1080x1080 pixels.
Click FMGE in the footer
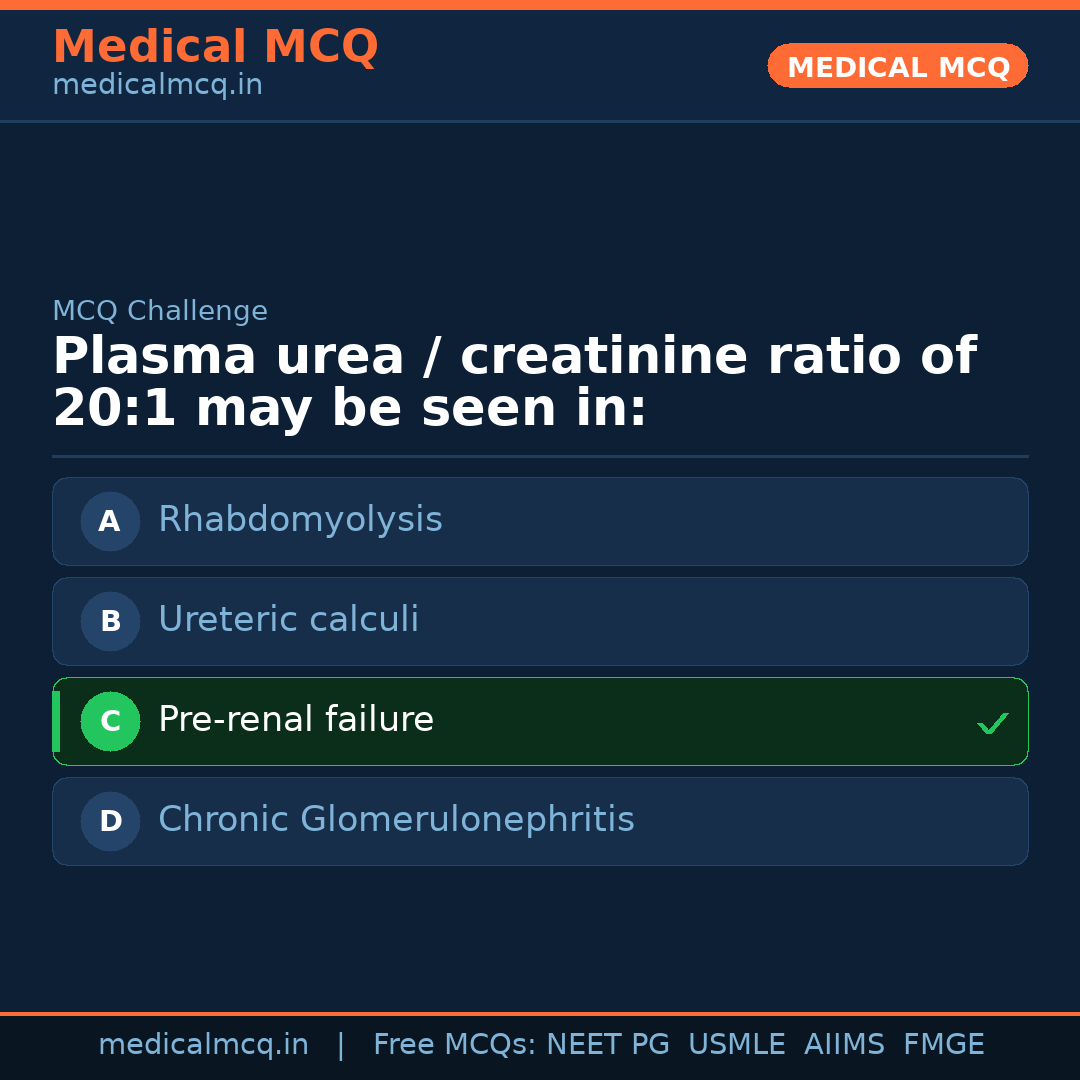(x=943, y=1045)
